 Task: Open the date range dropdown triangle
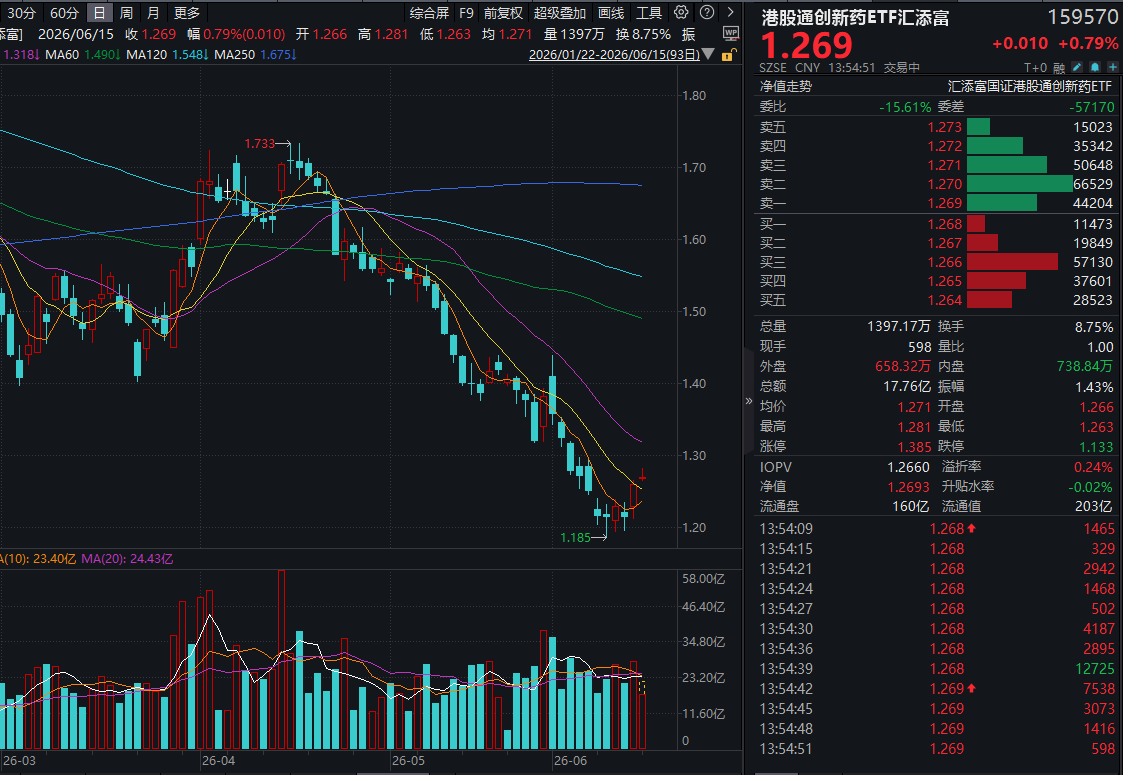click(708, 54)
